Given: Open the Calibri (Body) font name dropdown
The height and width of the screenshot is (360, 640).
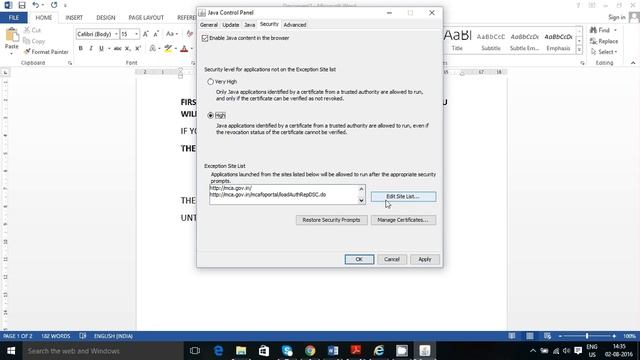Looking at the screenshot, I should point(116,34).
